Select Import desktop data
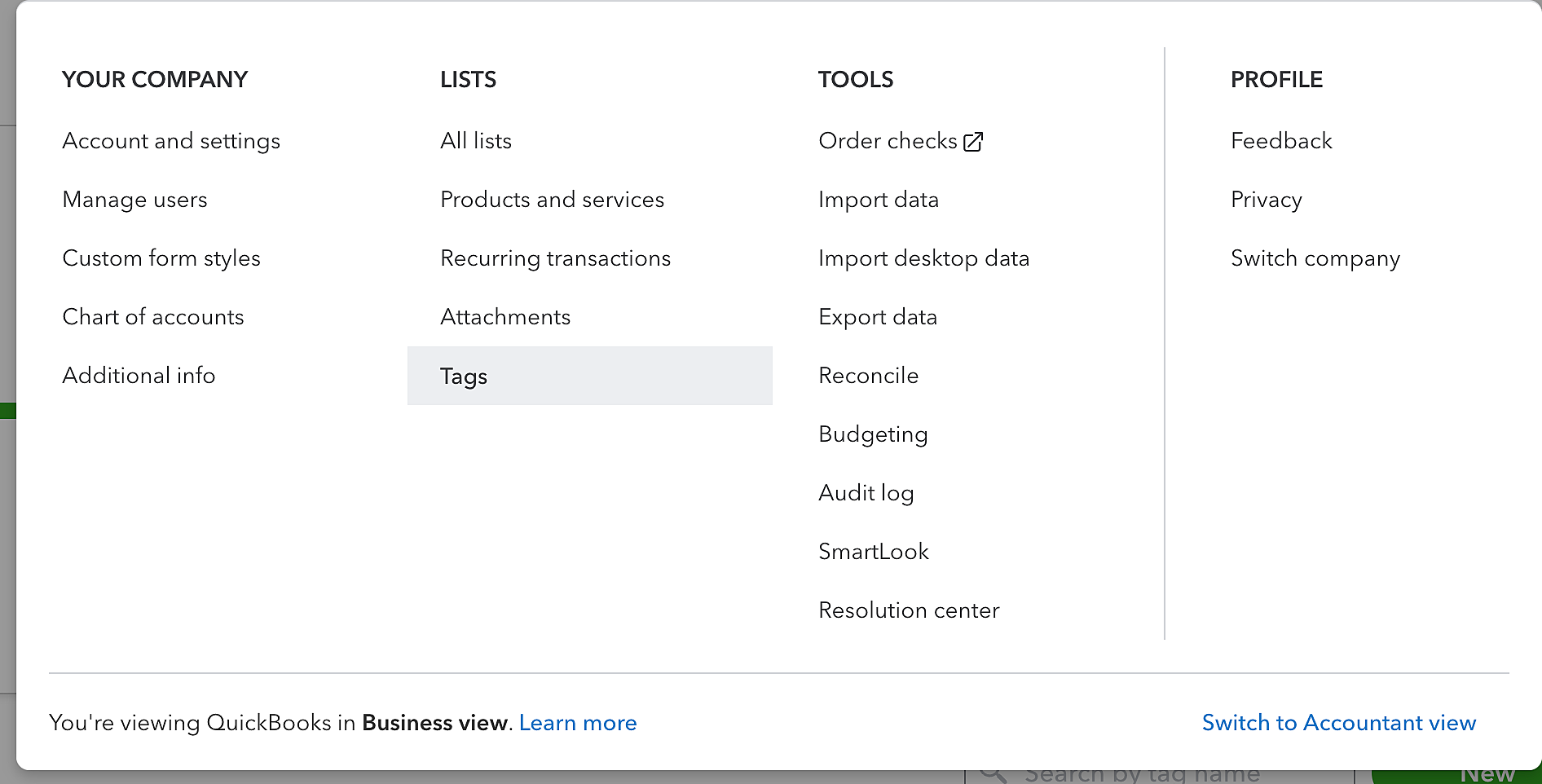Viewport: 1542px width, 784px height. coord(923,258)
